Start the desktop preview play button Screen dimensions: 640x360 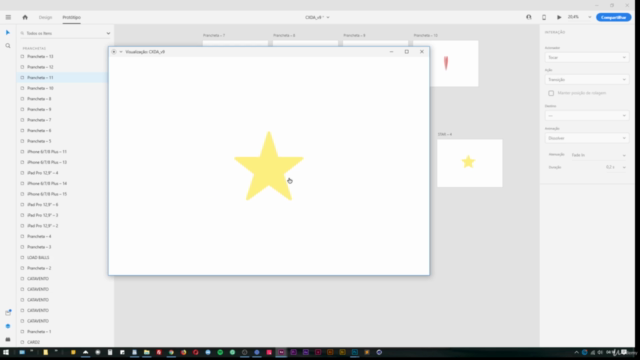coord(559,17)
